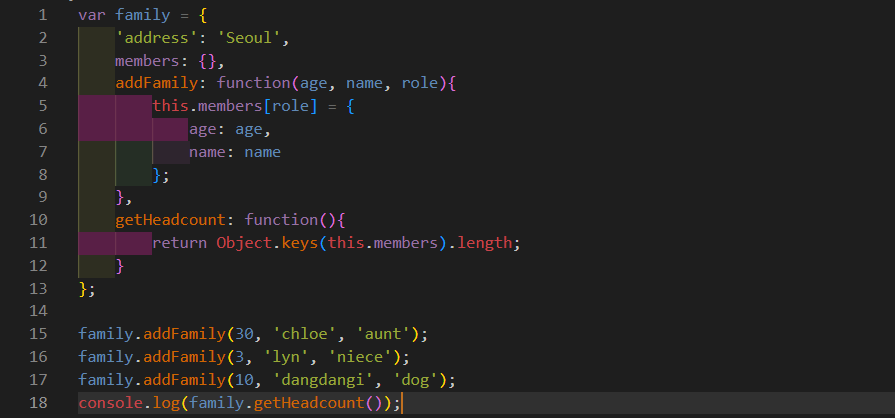Click the 'log' method on line 18

coord(166,403)
